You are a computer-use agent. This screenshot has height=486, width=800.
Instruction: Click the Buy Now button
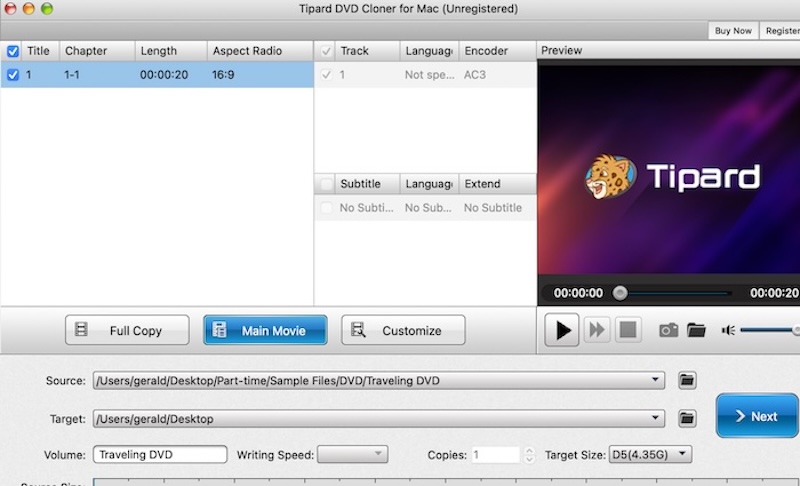[x=733, y=31]
